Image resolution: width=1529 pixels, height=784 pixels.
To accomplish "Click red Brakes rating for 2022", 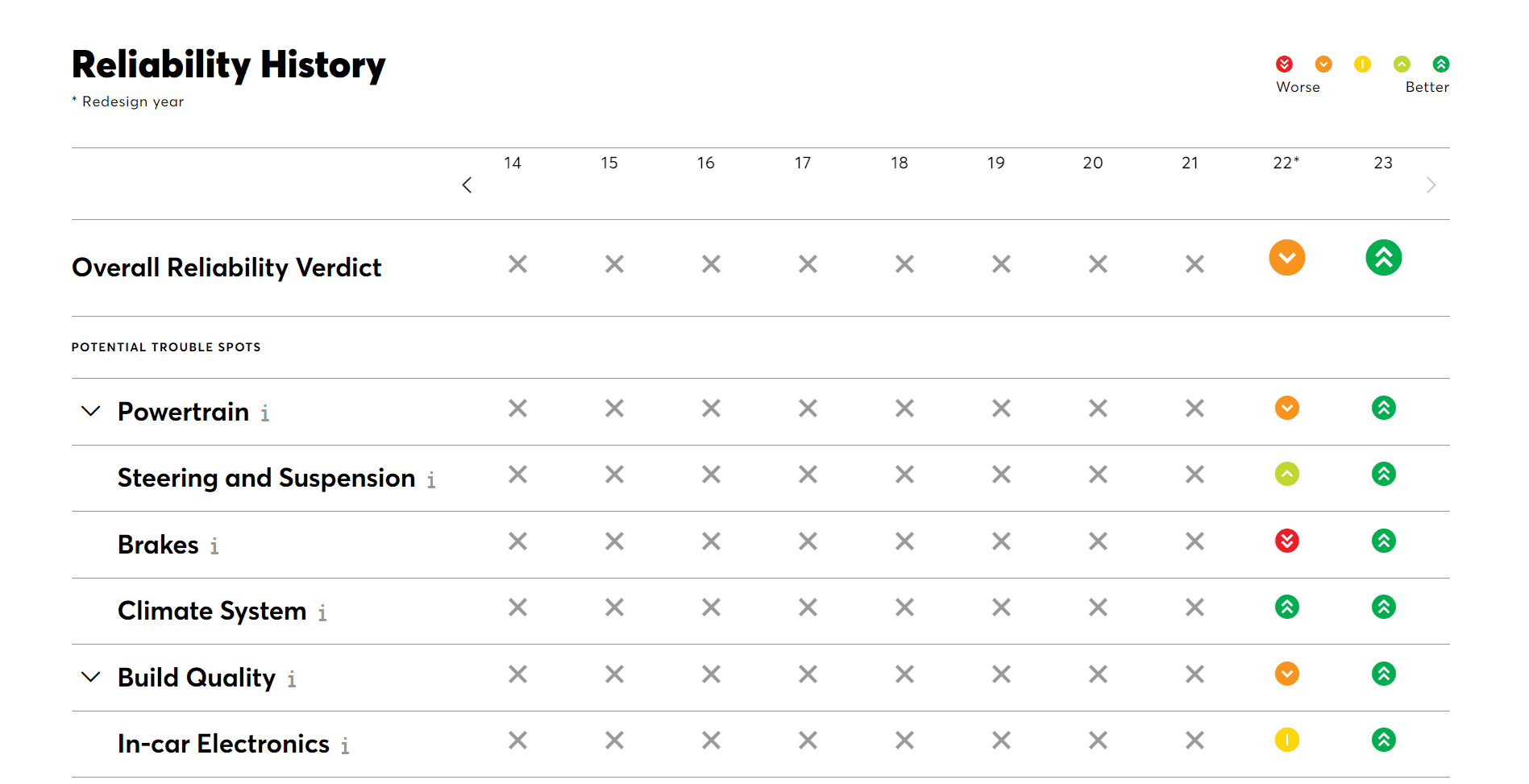I will (1286, 541).
